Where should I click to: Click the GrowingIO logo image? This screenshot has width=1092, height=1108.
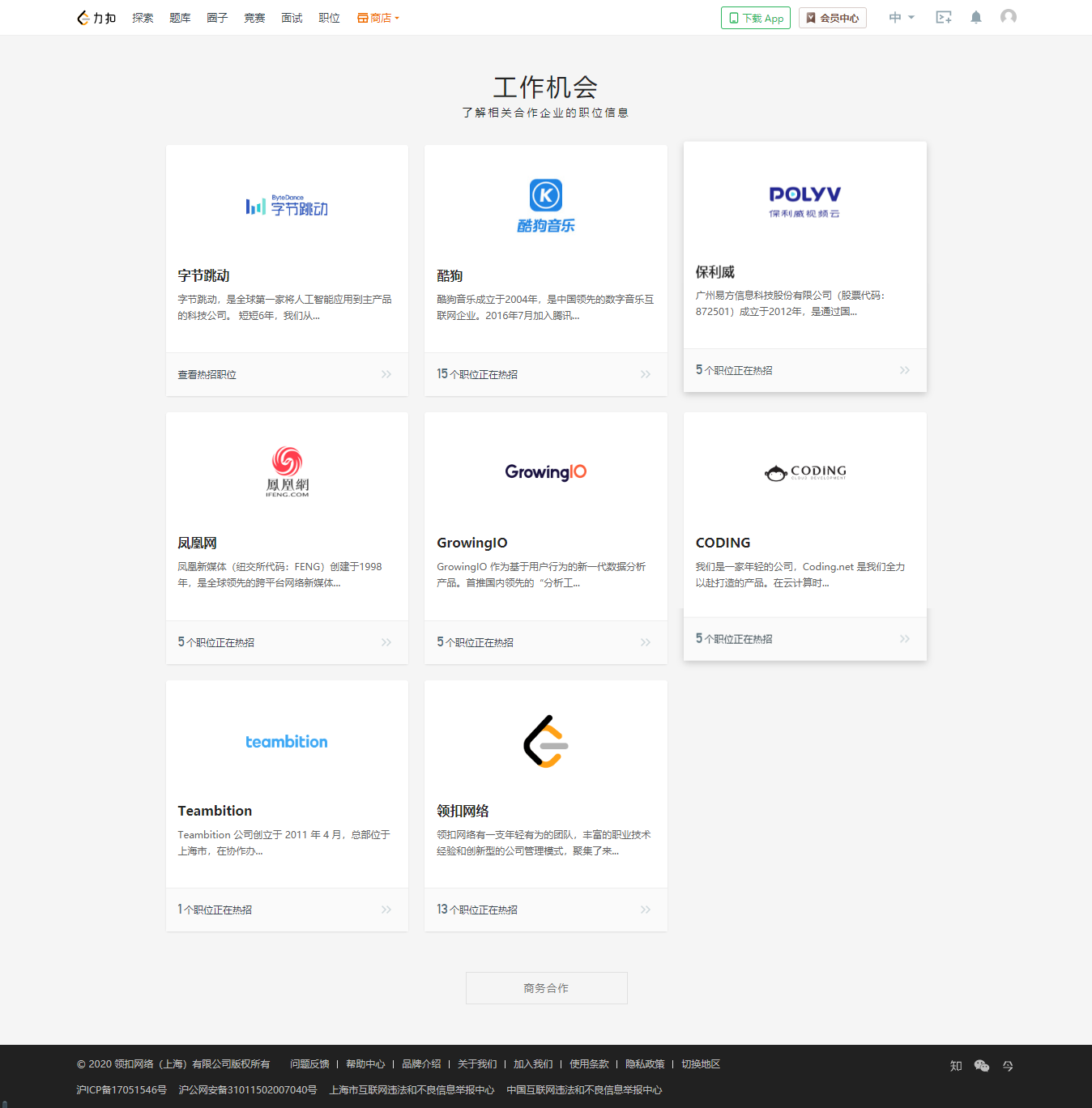(546, 472)
